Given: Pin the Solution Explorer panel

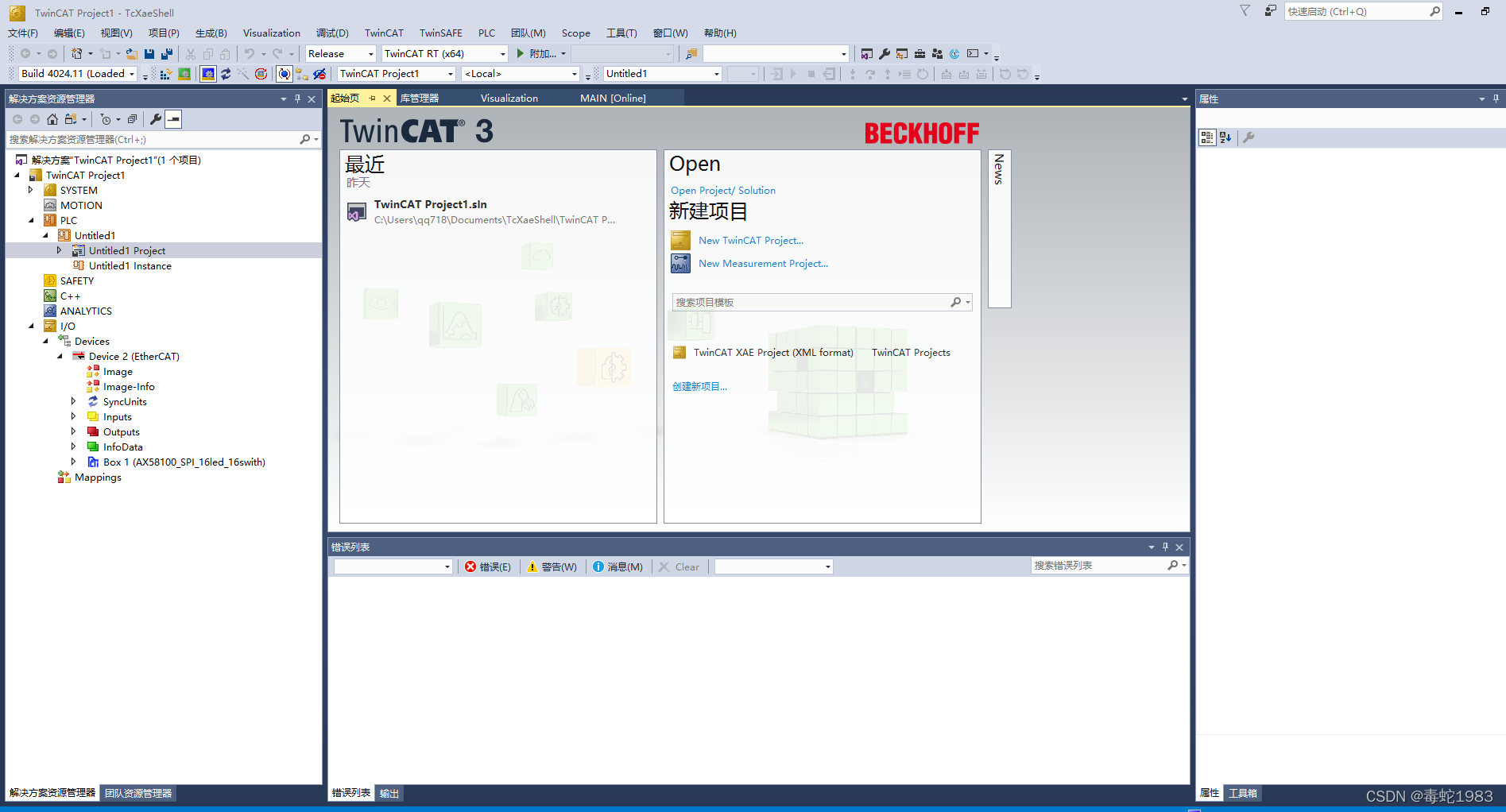Looking at the screenshot, I should coord(297,99).
